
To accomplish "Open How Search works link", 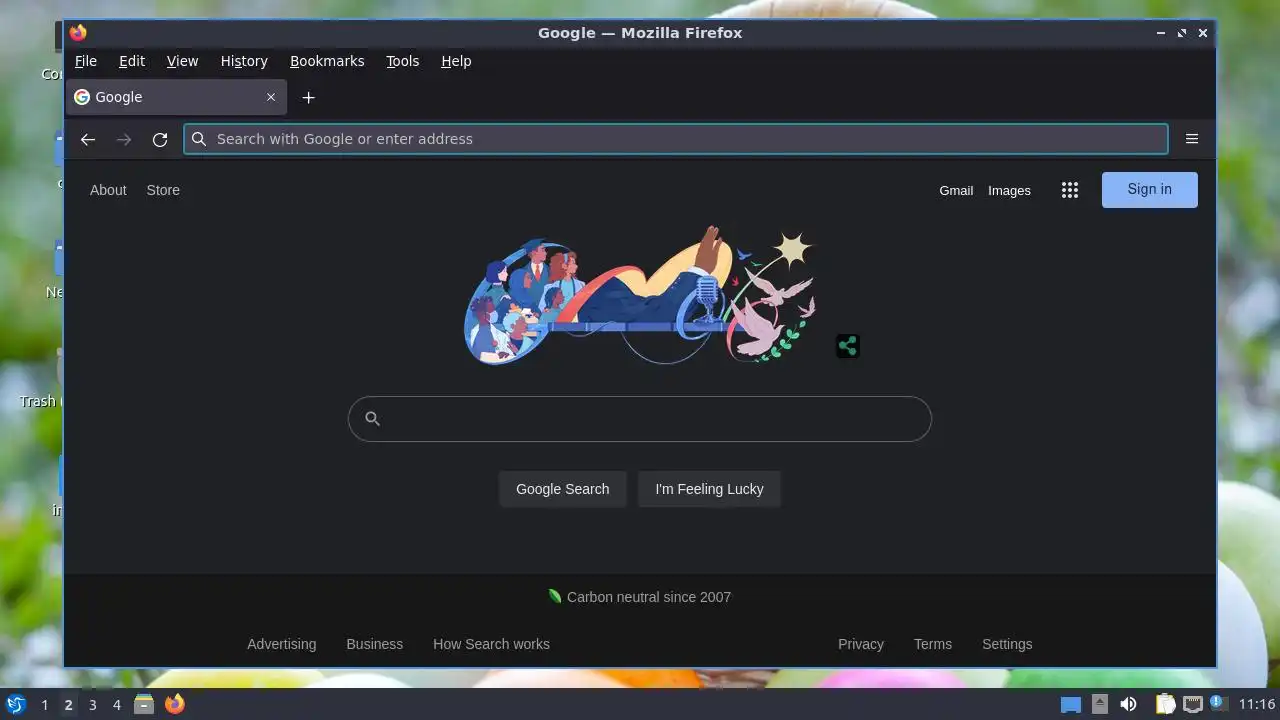I will (491, 644).
